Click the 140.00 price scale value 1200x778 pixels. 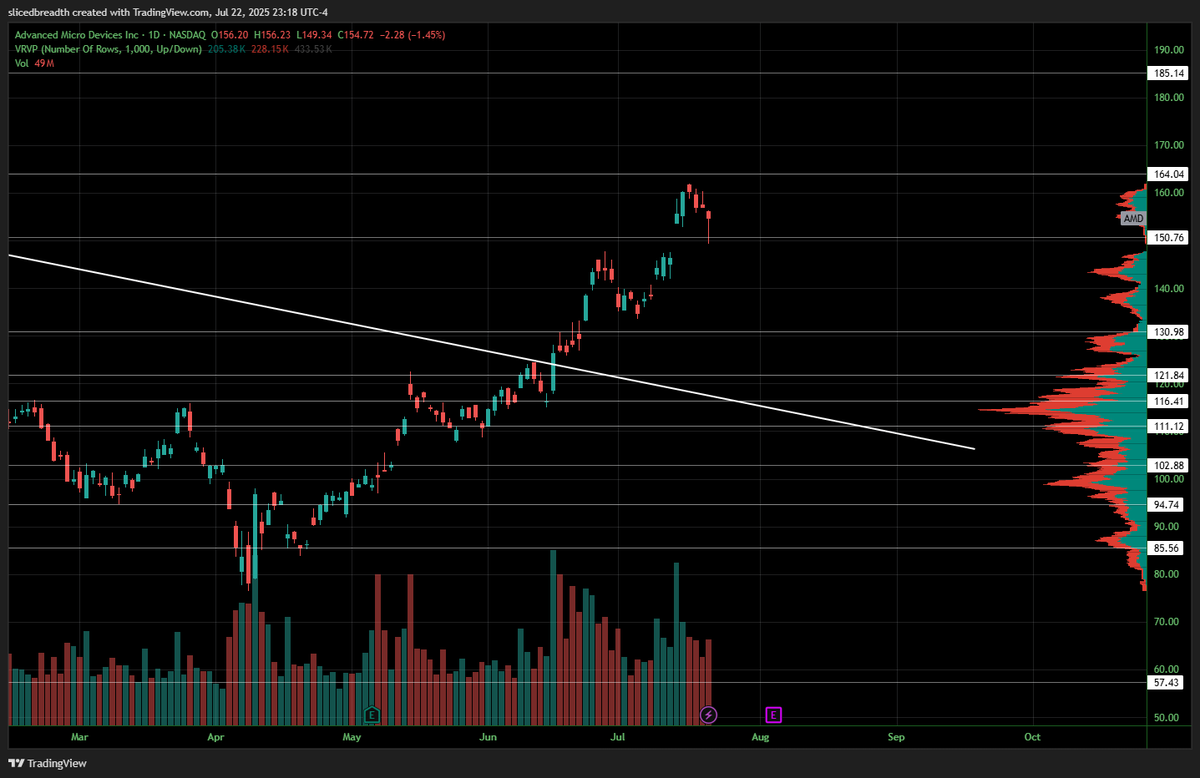coord(1169,288)
